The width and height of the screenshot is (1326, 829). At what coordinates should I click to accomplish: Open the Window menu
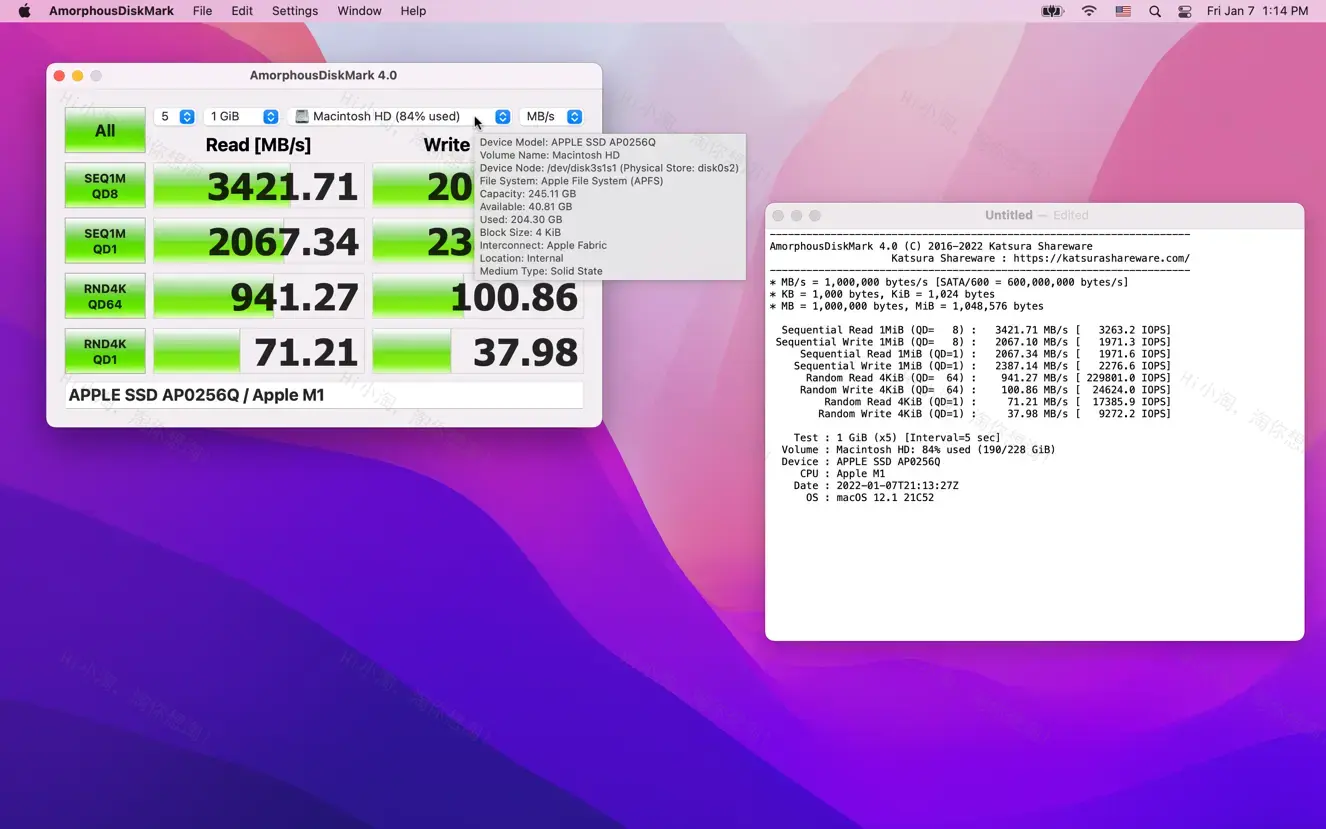pos(359,11)
